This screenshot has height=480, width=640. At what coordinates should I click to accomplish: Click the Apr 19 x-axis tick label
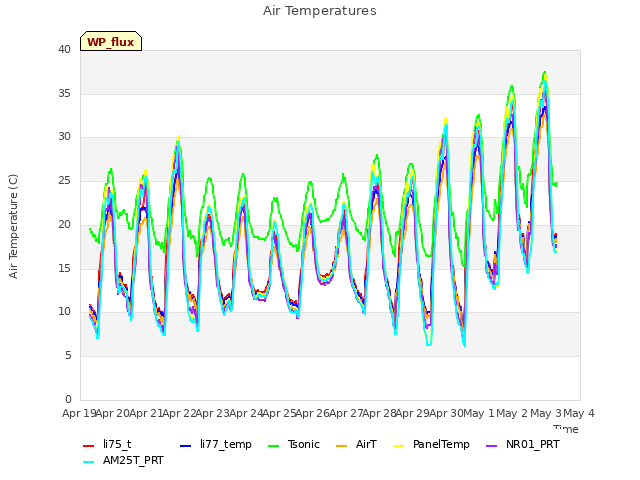tap(79, 413)
